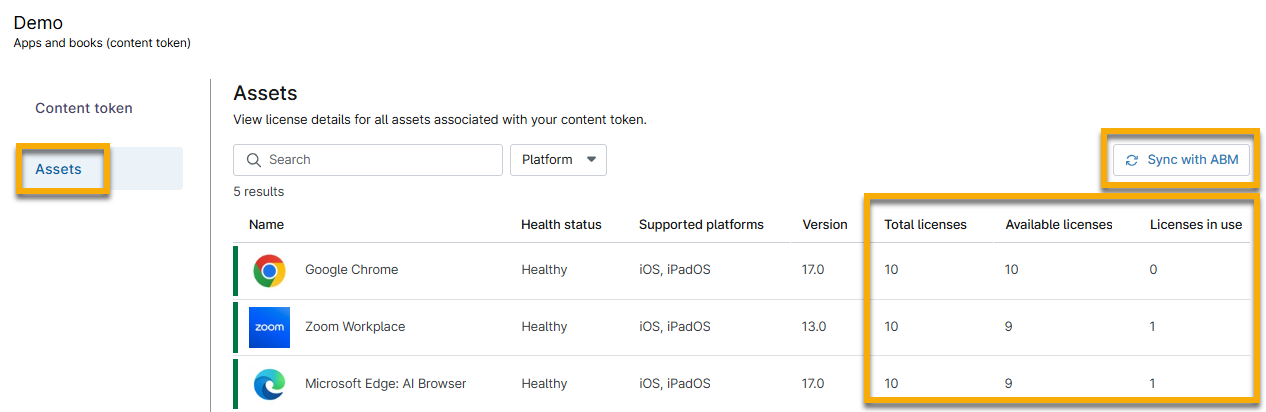Viewport: 1266px width, 412px height.
Task: Switch to the Content token tab
Action: point(84,108)
